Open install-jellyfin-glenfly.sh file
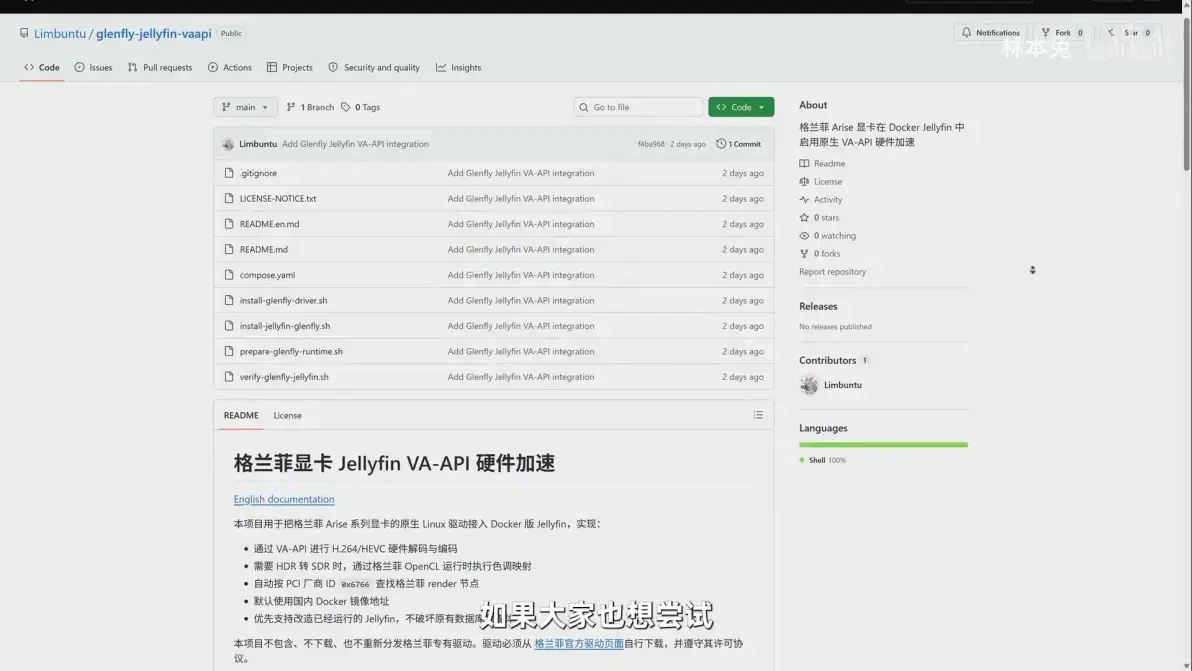Screen dimensions: 1192x671 pos(285,326)
